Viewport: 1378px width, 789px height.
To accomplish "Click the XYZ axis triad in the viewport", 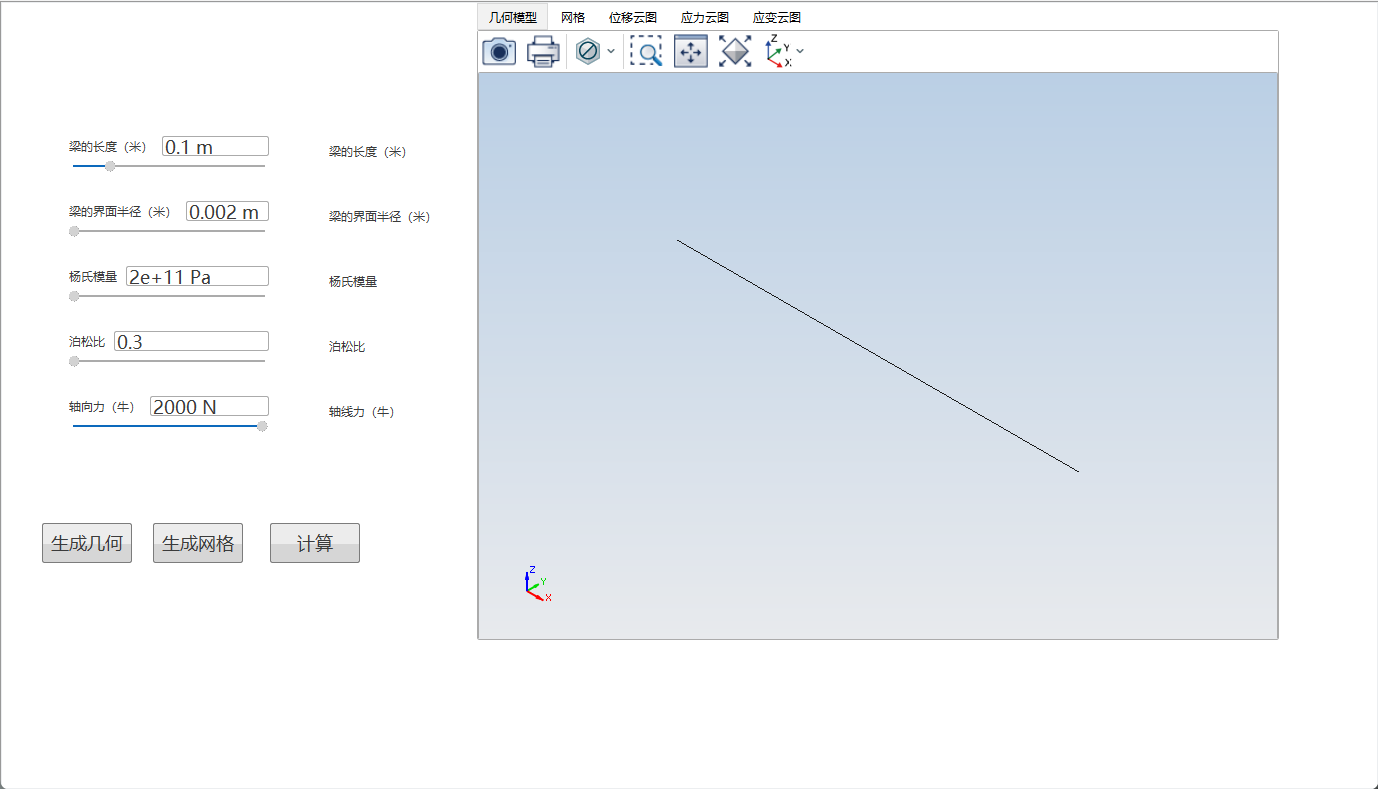I will (537, 583).
